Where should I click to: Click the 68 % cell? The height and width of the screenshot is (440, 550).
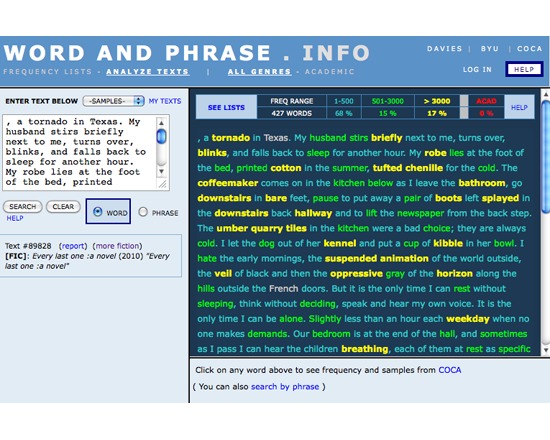(343, 113)
